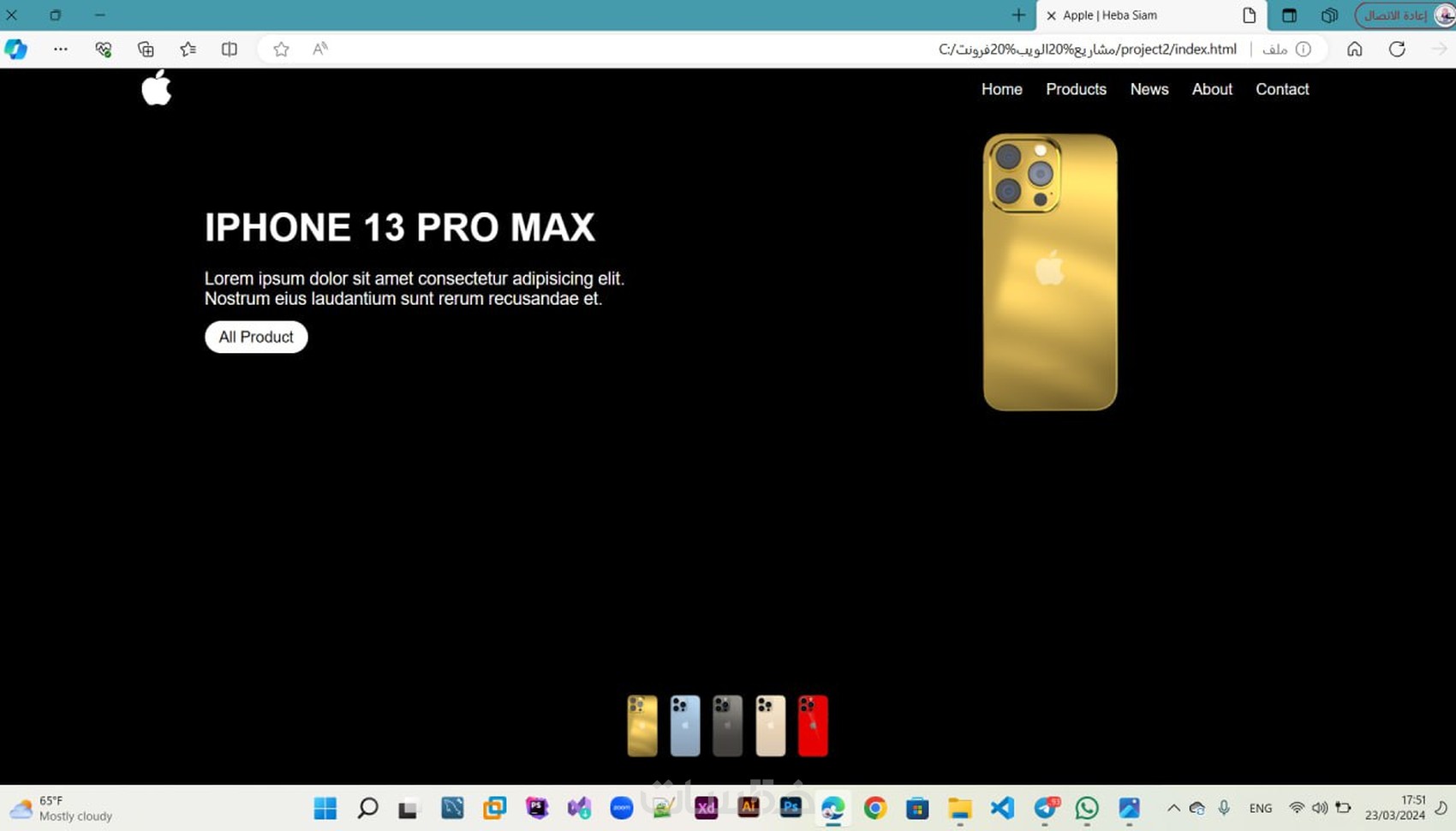Open File Explorer from taskbar
1456x831 pixels.
960,808
